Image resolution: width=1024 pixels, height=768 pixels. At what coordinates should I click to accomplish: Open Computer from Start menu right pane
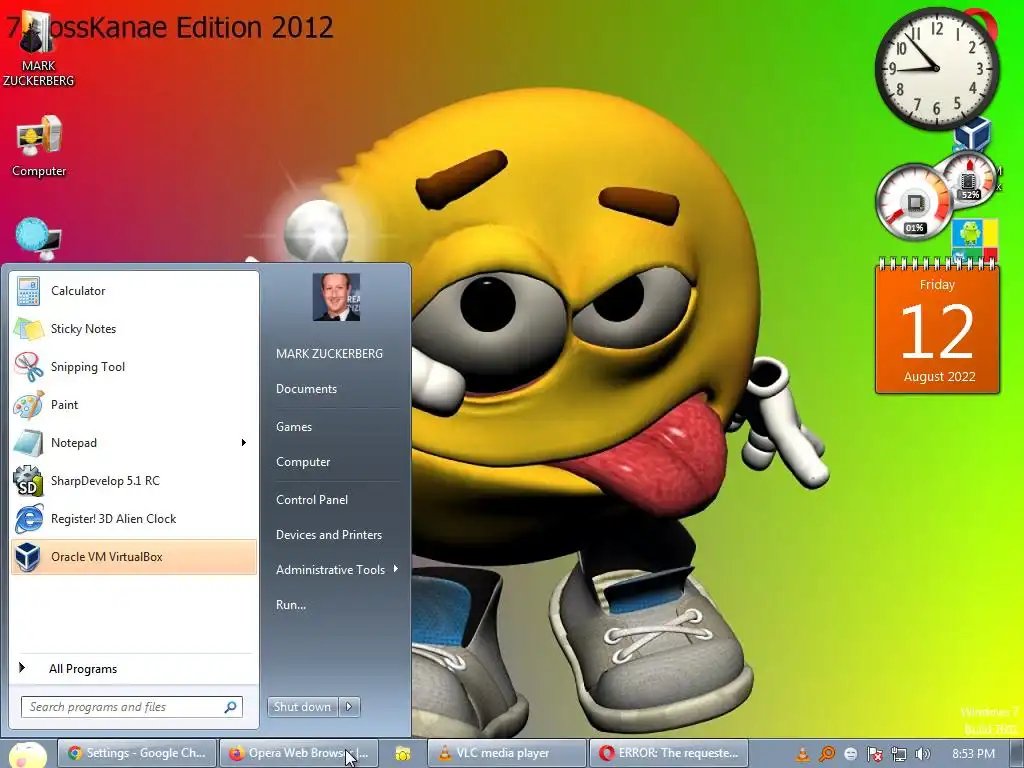303,462
